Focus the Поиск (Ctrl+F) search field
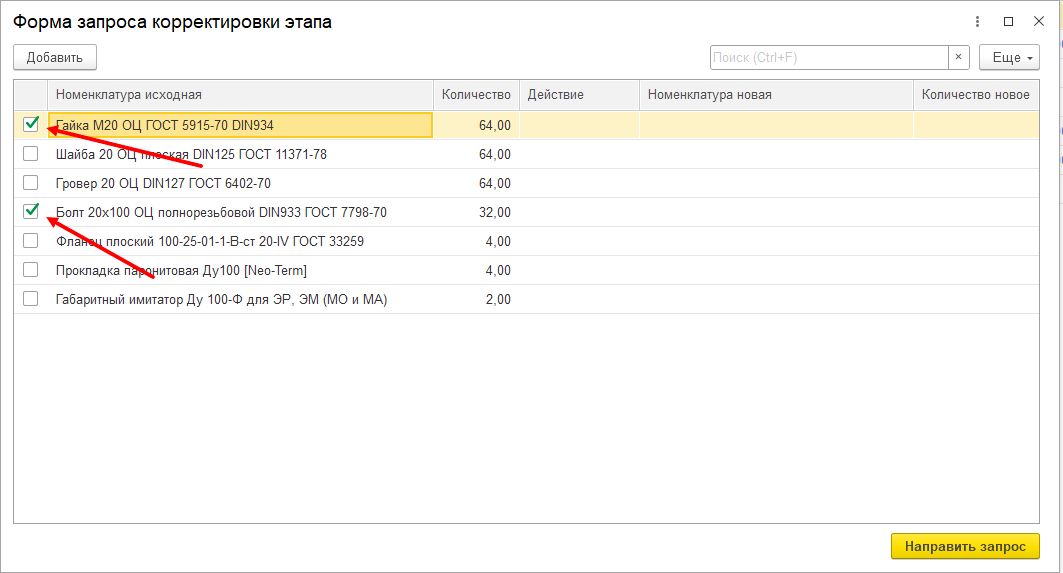Image resolution: width=1063 pixels, height=573 pixels. 828,58
